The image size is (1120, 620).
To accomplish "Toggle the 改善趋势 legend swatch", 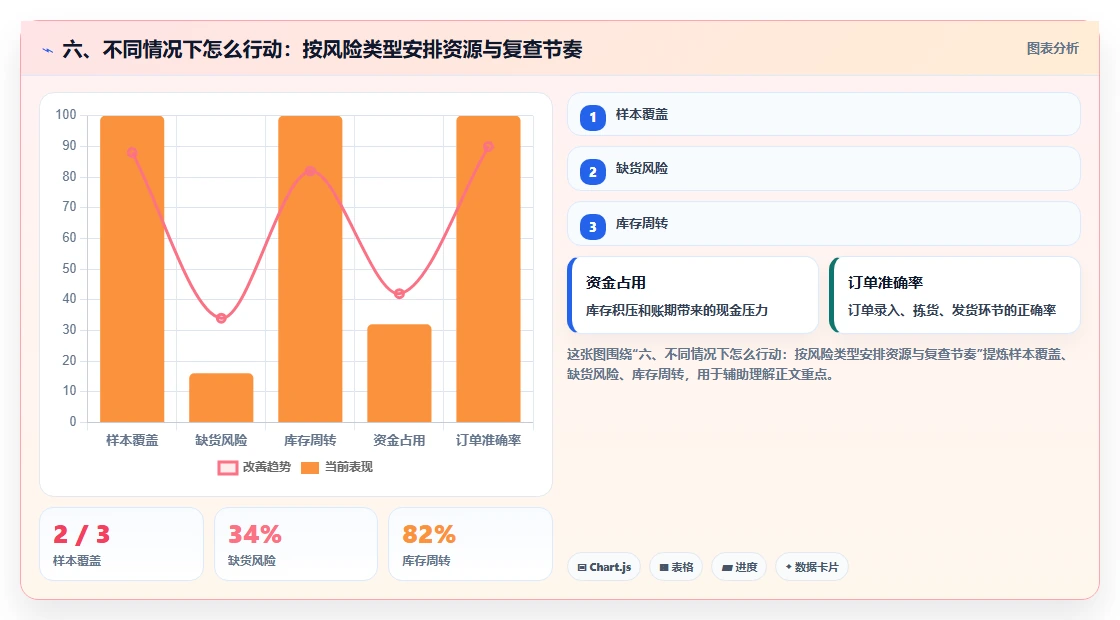I will pyautogui.click(x=228, y=468).
